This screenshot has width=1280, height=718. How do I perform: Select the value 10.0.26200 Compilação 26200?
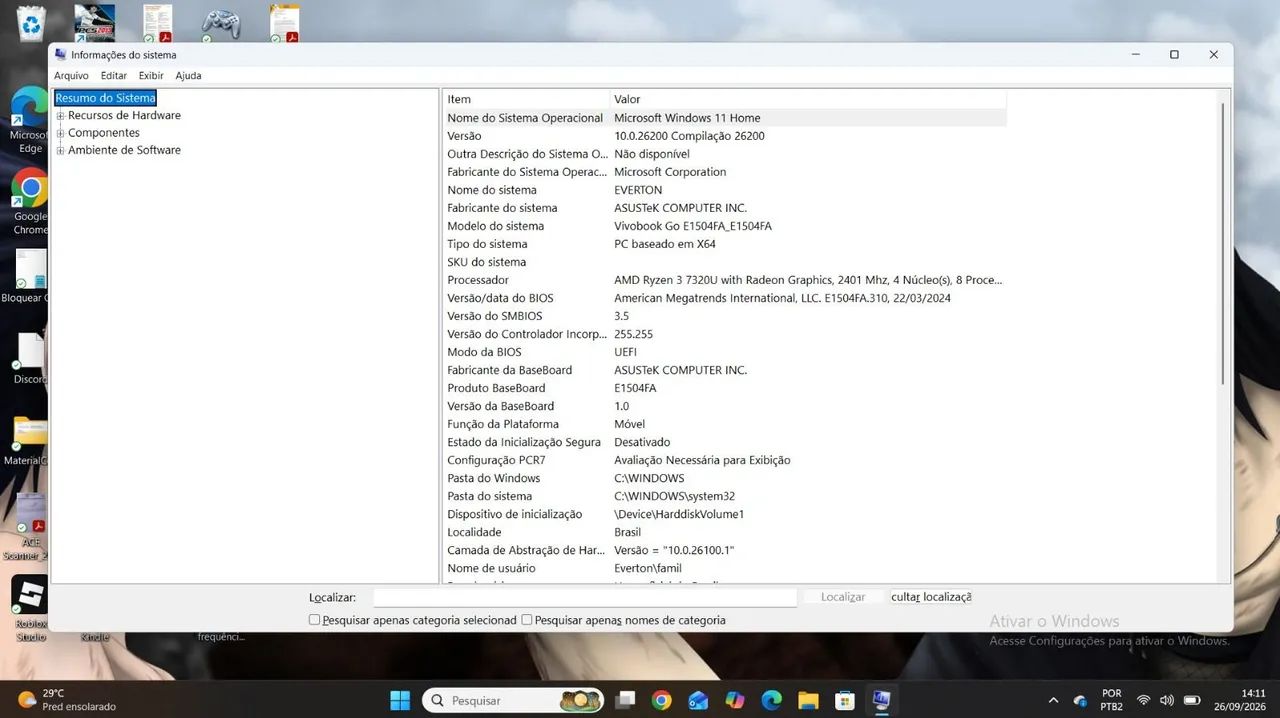689,136
